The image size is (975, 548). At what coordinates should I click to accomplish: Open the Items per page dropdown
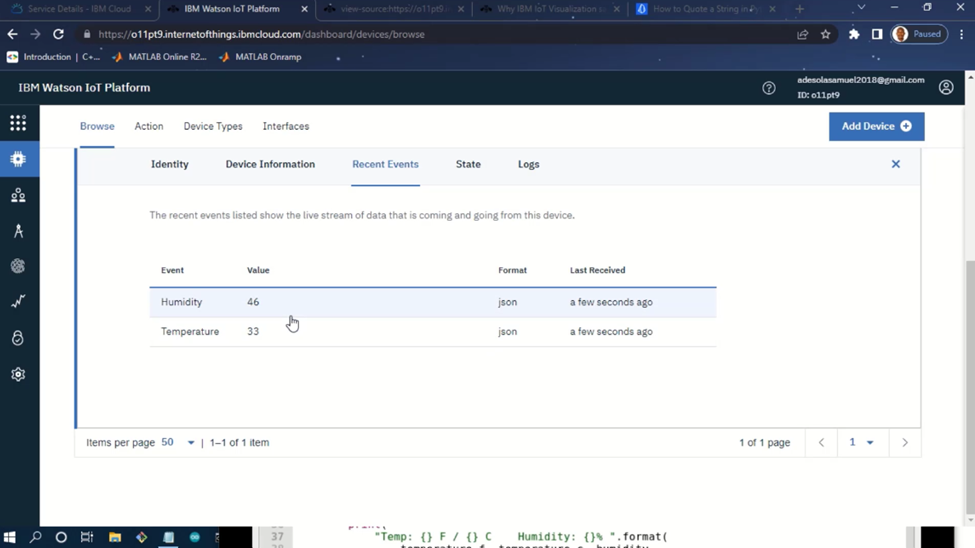178,443
